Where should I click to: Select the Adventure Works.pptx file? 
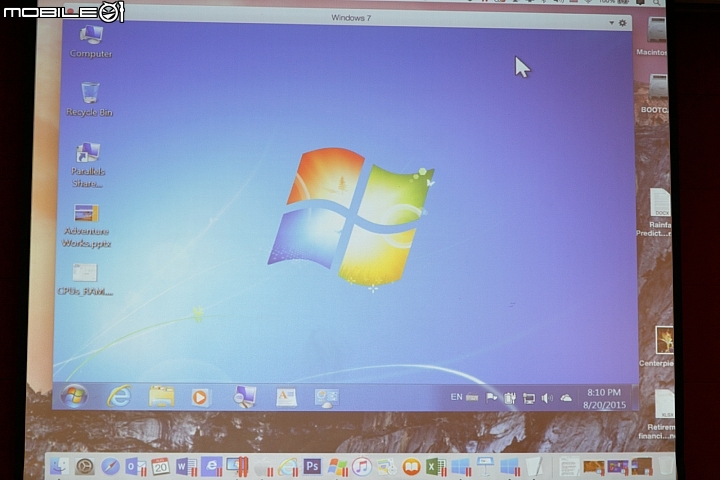pos(86,226)
